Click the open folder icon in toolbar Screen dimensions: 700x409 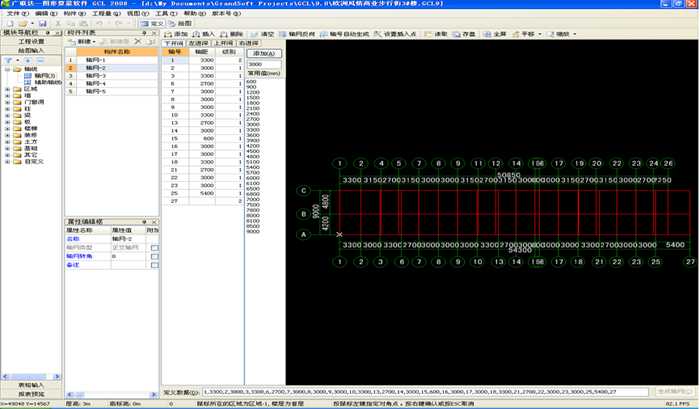(x=23, y=23)
